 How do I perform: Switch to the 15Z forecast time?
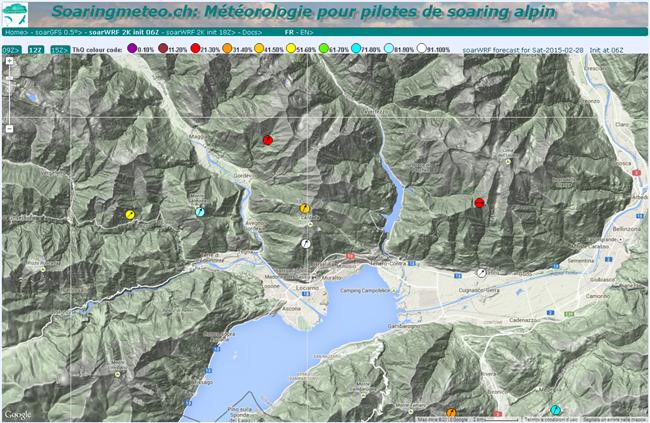(x=60, y=50)
